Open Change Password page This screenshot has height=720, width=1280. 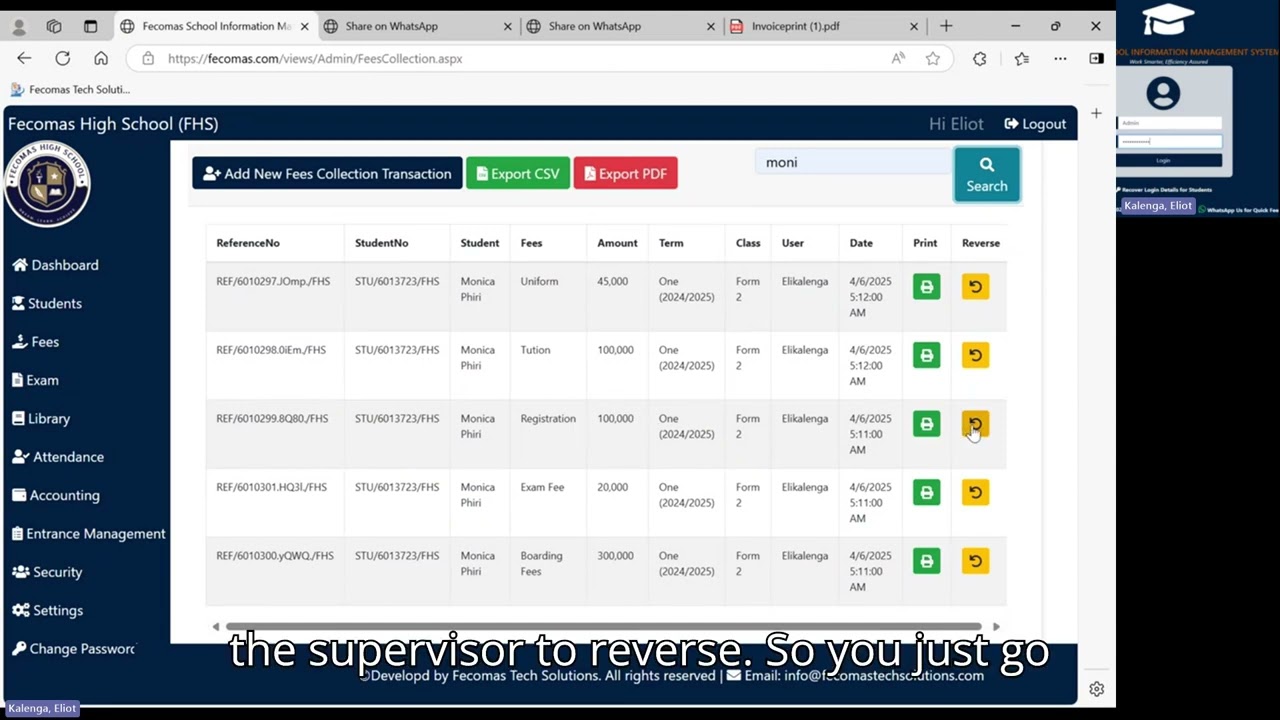coord(73,649)
